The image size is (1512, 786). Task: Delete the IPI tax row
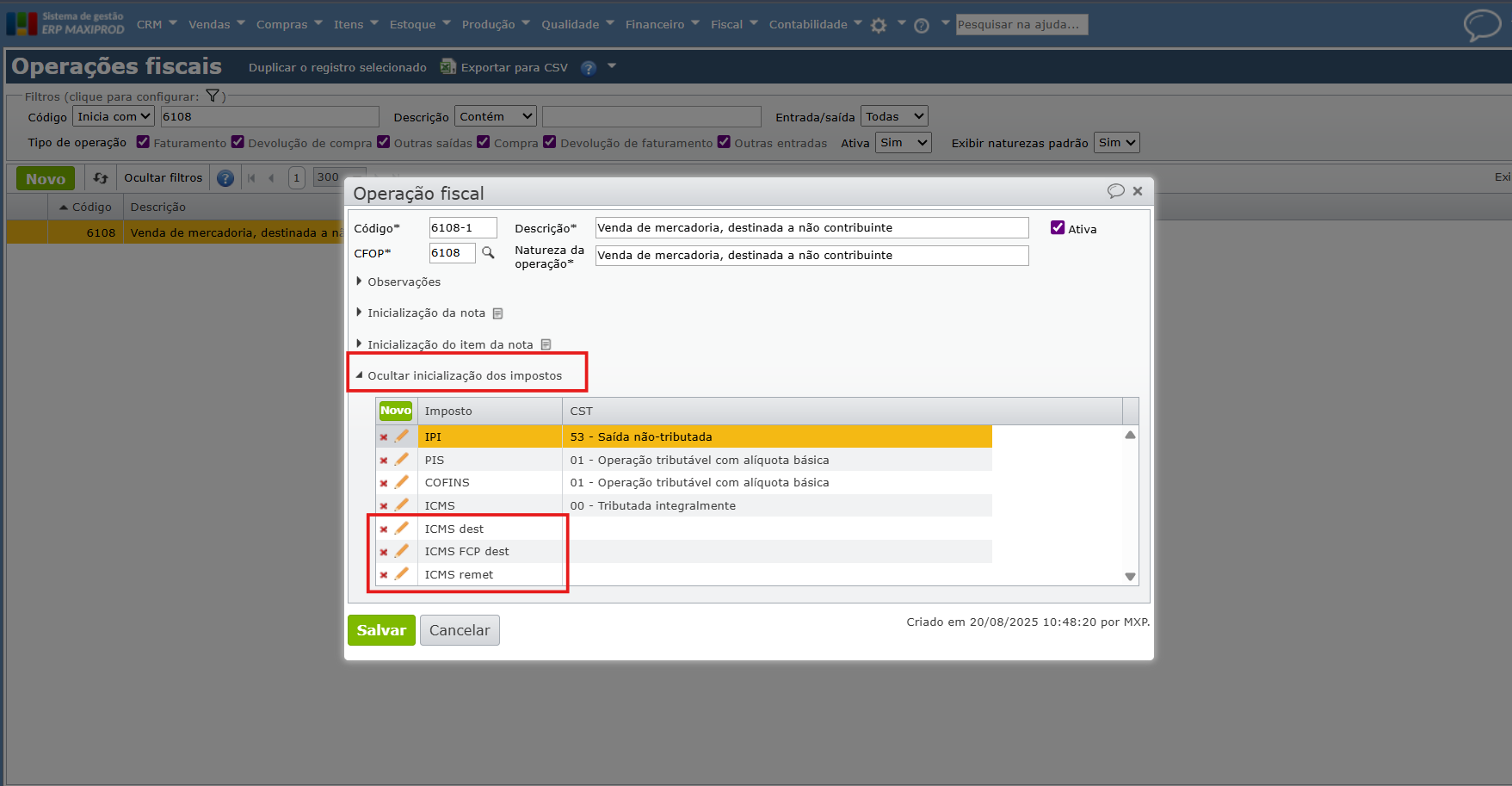coord(384,437)
